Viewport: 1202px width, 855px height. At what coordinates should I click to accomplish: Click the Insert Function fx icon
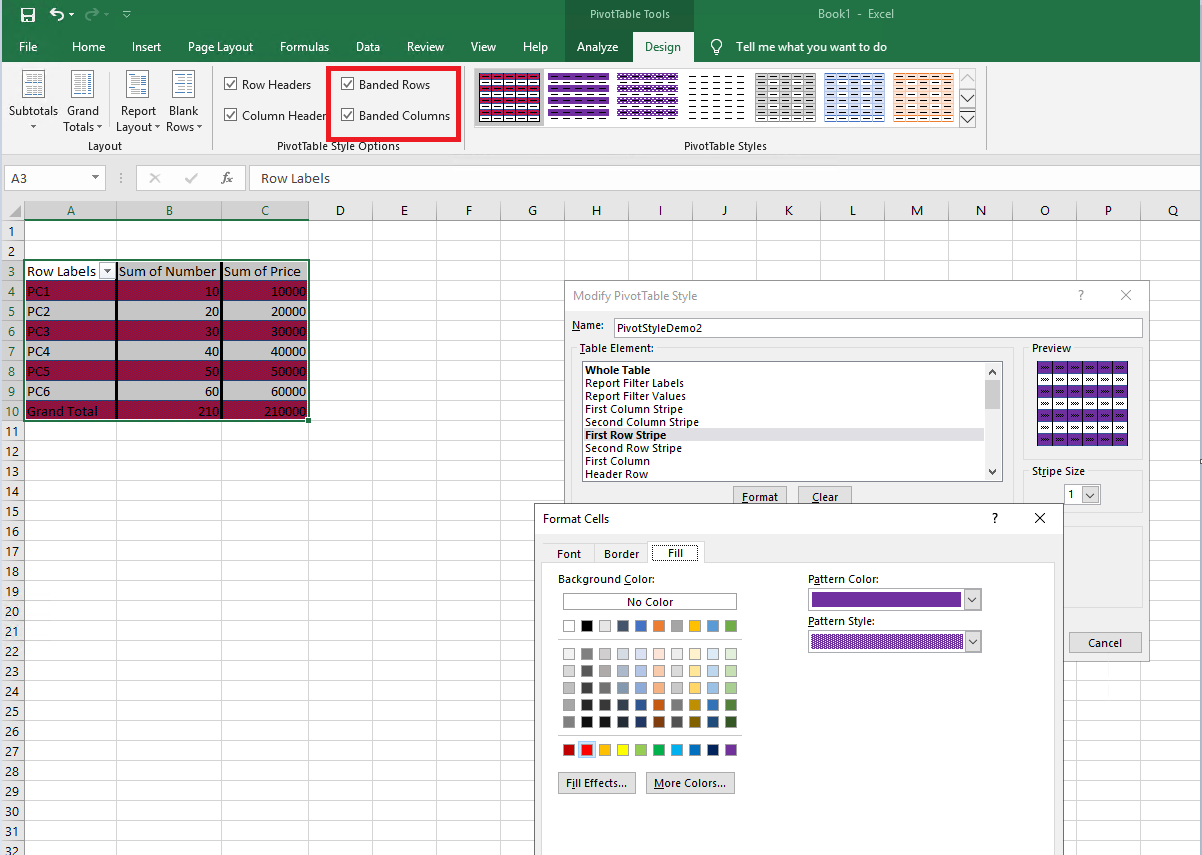[x=227, y=178]
